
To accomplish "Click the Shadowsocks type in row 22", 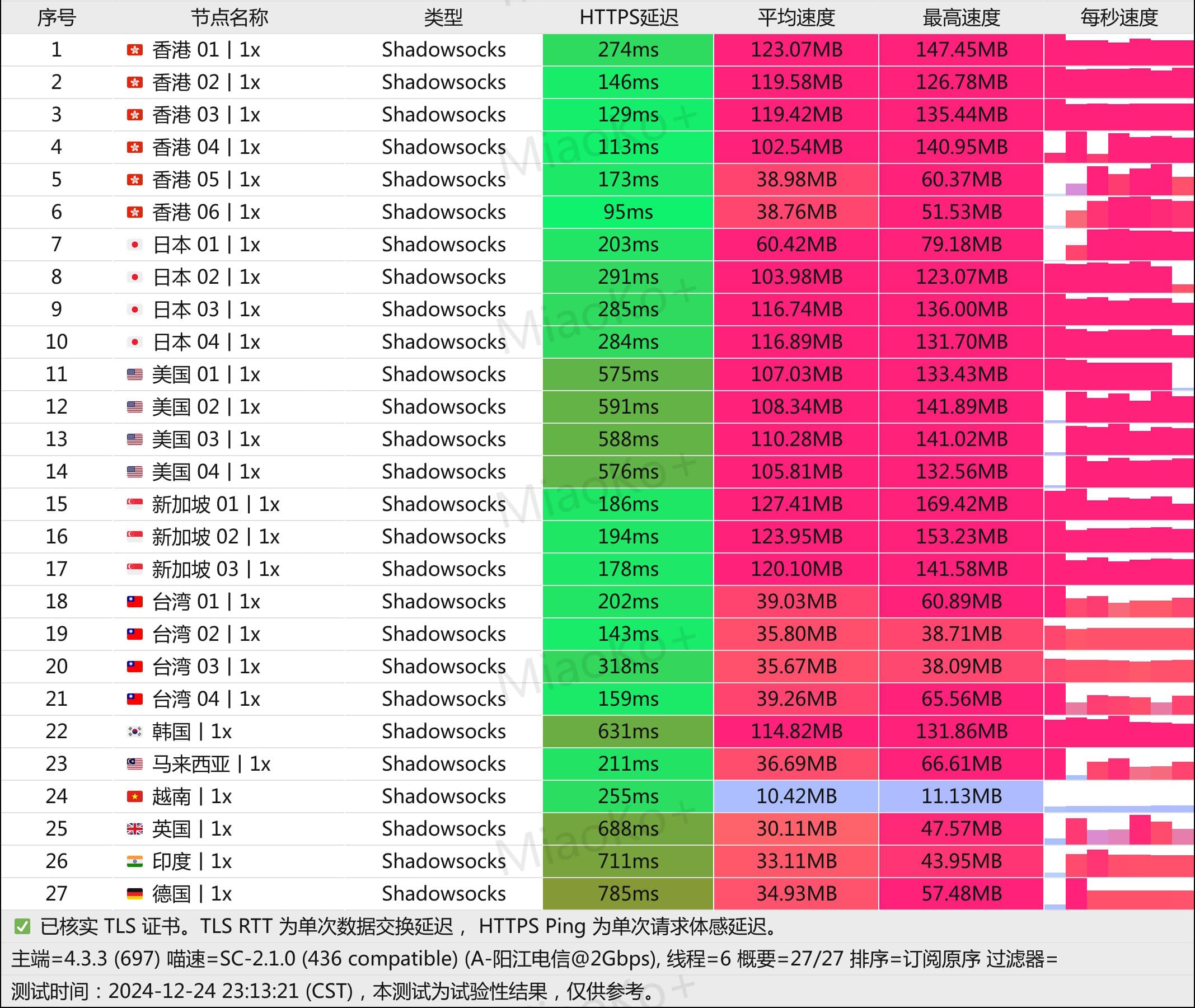I will pos(443,732).
